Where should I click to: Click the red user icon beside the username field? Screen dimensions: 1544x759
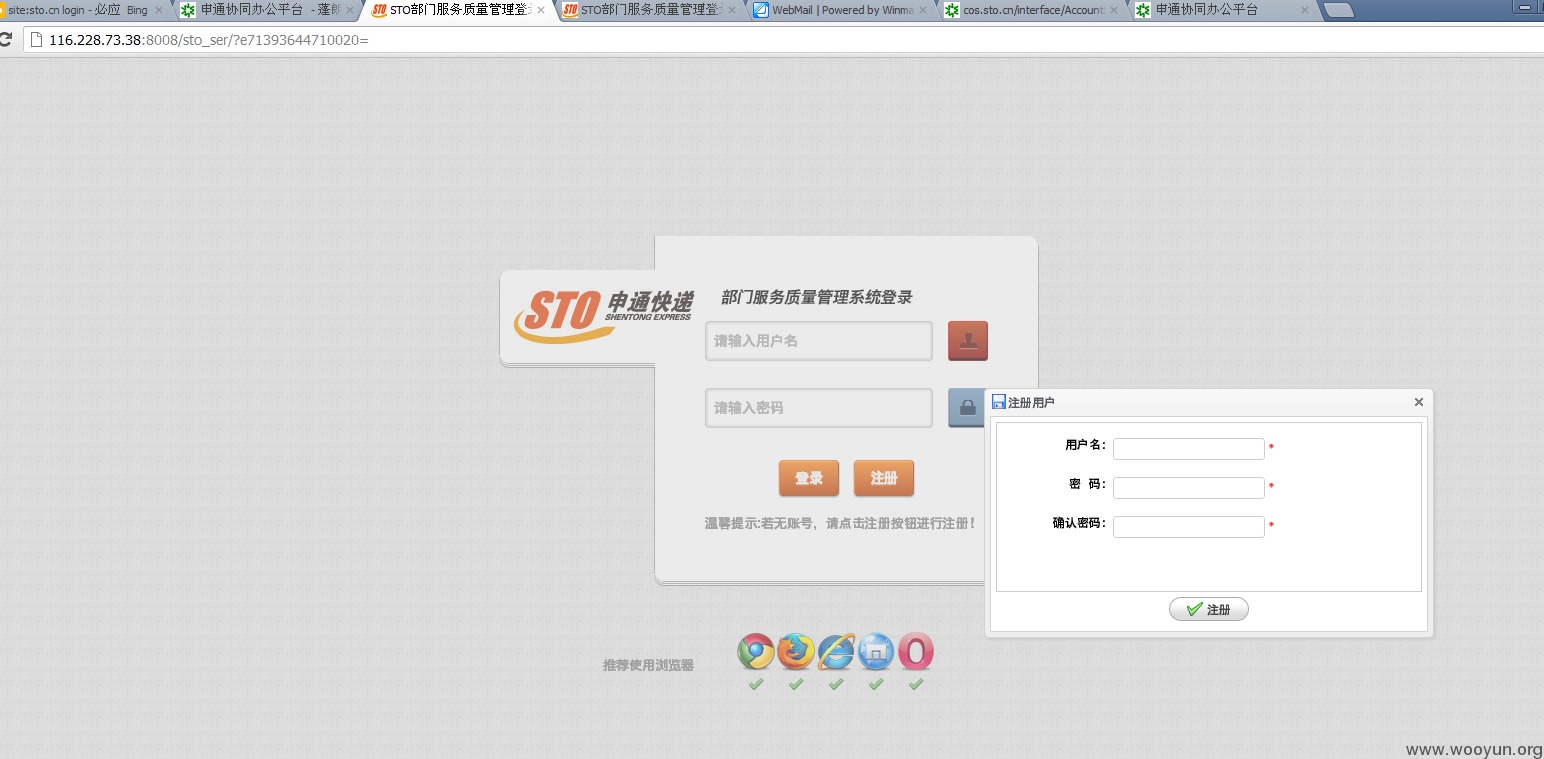tap(967, 341)
